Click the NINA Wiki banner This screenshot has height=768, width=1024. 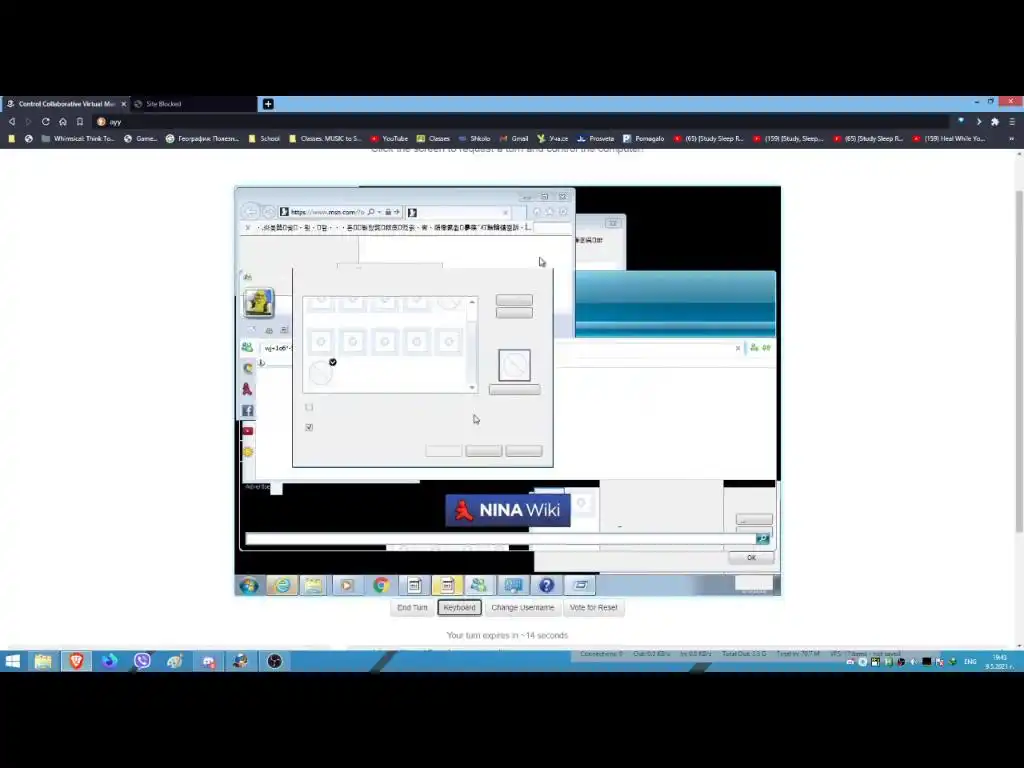tap(507, 510)
